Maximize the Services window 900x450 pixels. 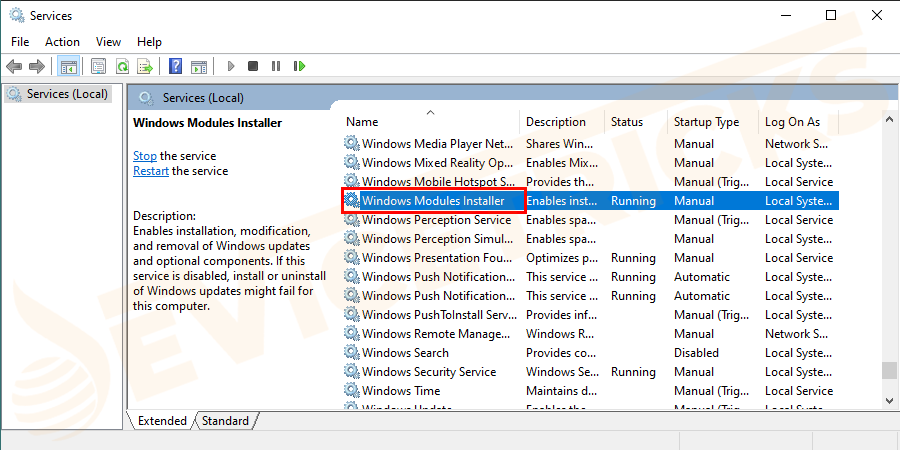coord(831,15)
